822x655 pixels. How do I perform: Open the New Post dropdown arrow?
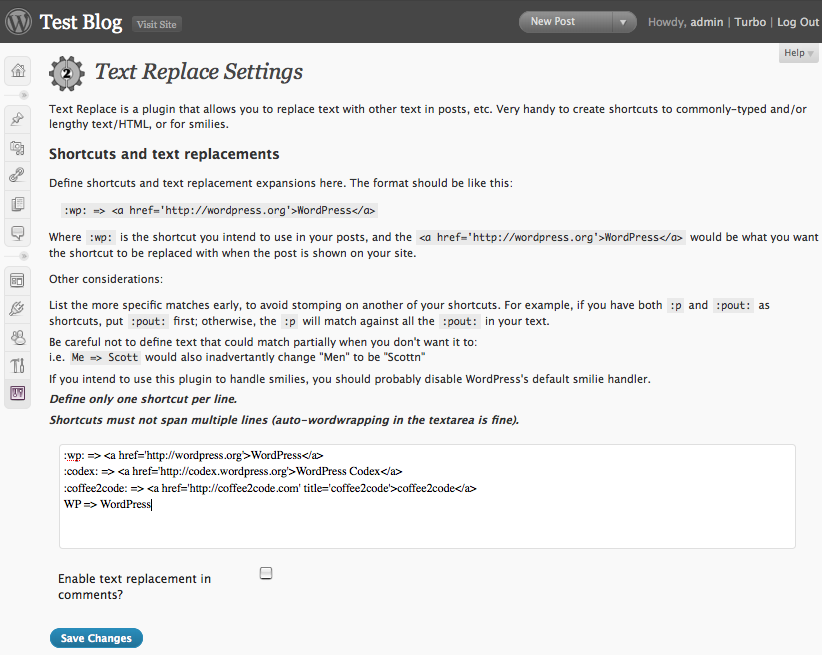click(x=623, y=22)
